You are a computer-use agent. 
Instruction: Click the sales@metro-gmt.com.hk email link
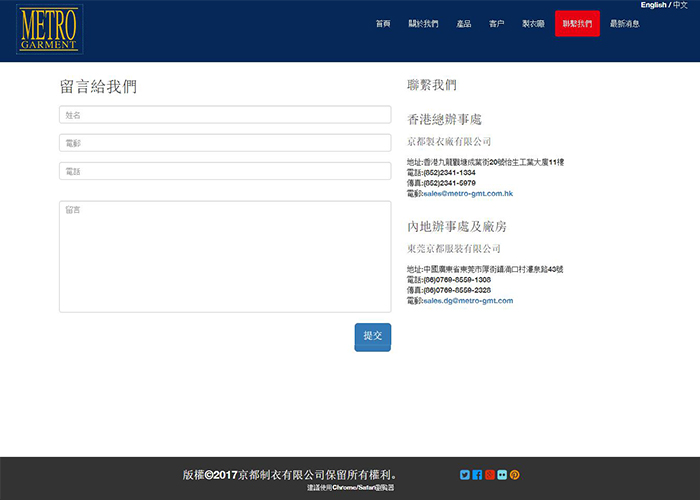tap(468, 192)
